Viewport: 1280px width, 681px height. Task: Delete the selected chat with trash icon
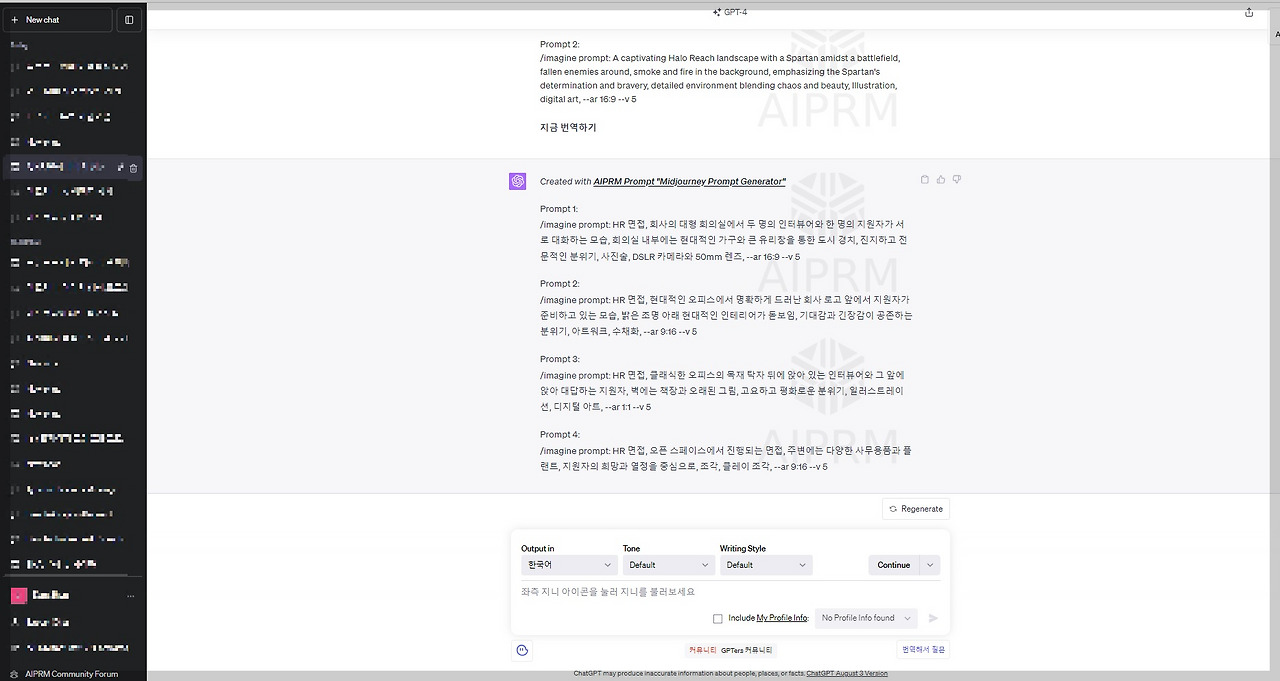click(133, 167)
